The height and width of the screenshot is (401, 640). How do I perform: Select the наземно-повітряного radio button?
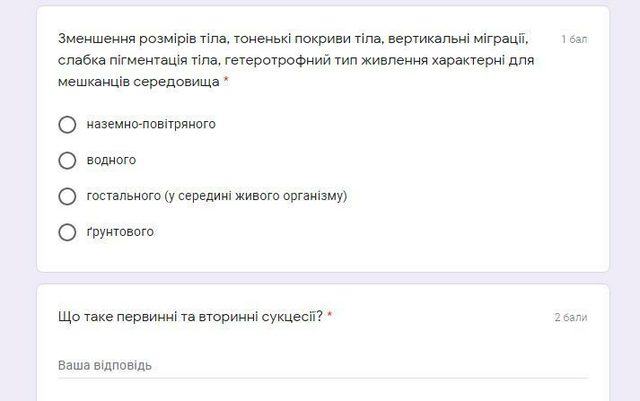tap(67, 125)
